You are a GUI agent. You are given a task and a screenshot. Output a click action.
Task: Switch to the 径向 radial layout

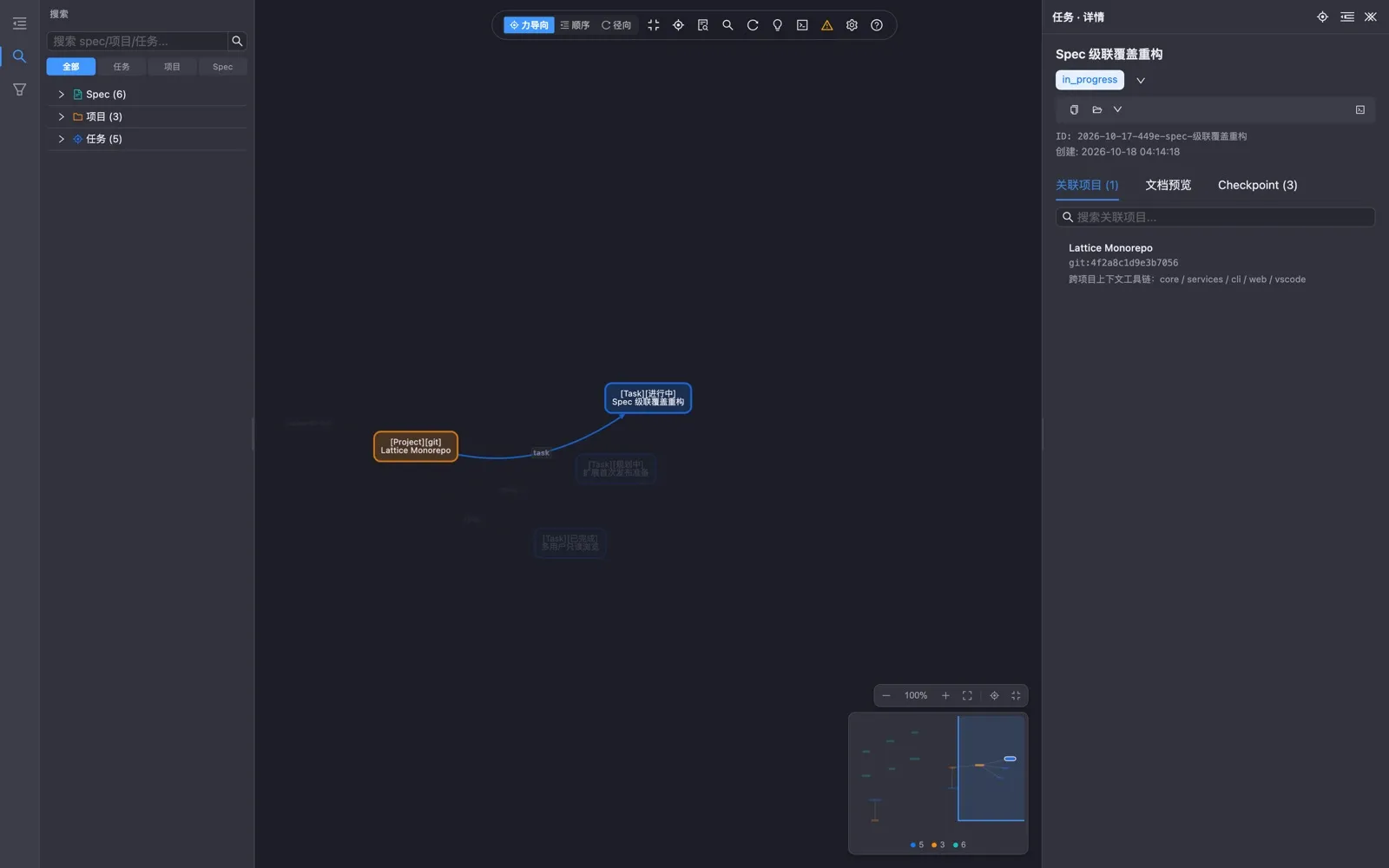click(616, 25)
